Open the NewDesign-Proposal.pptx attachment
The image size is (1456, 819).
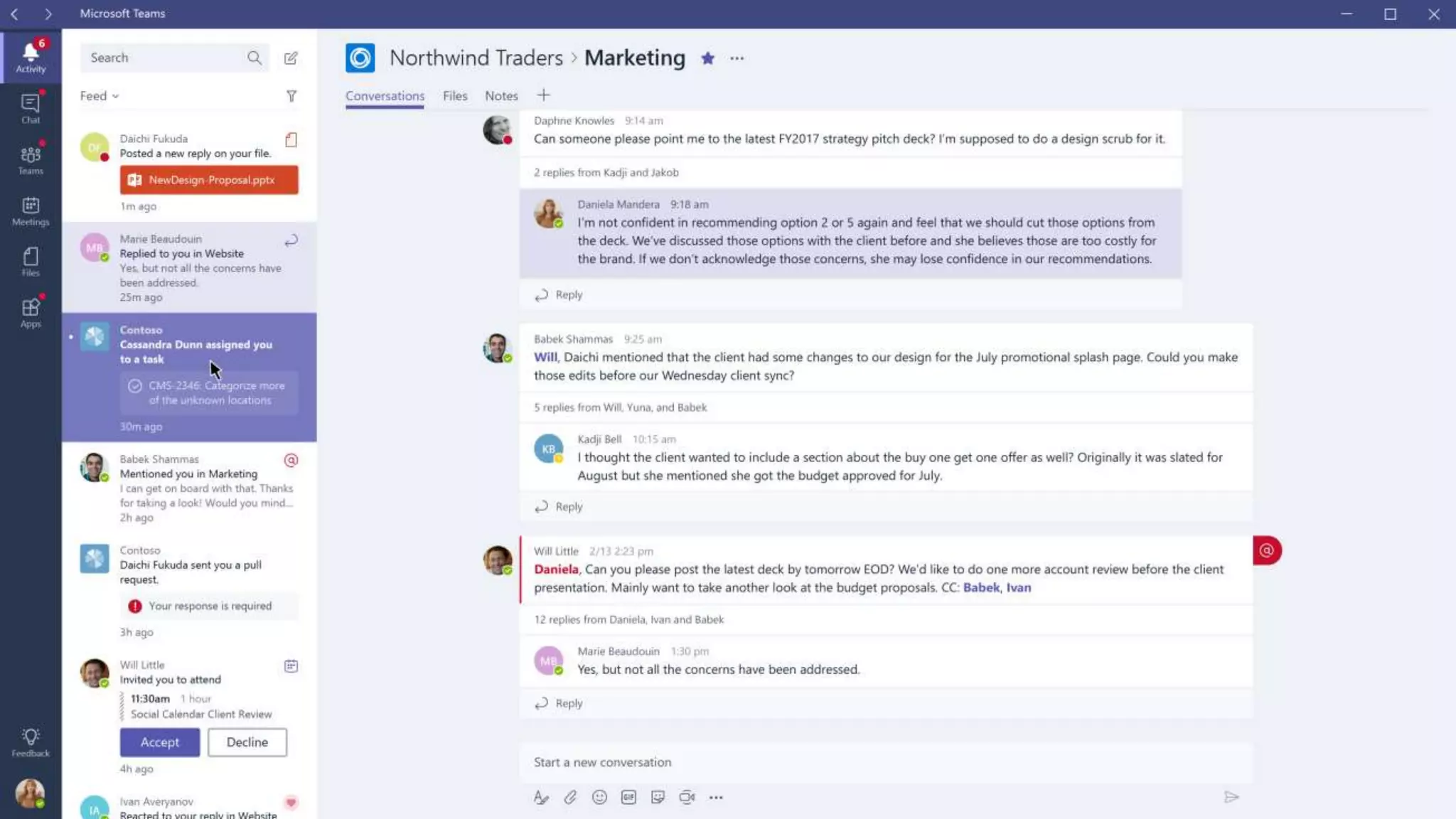[x=209, y=180]
